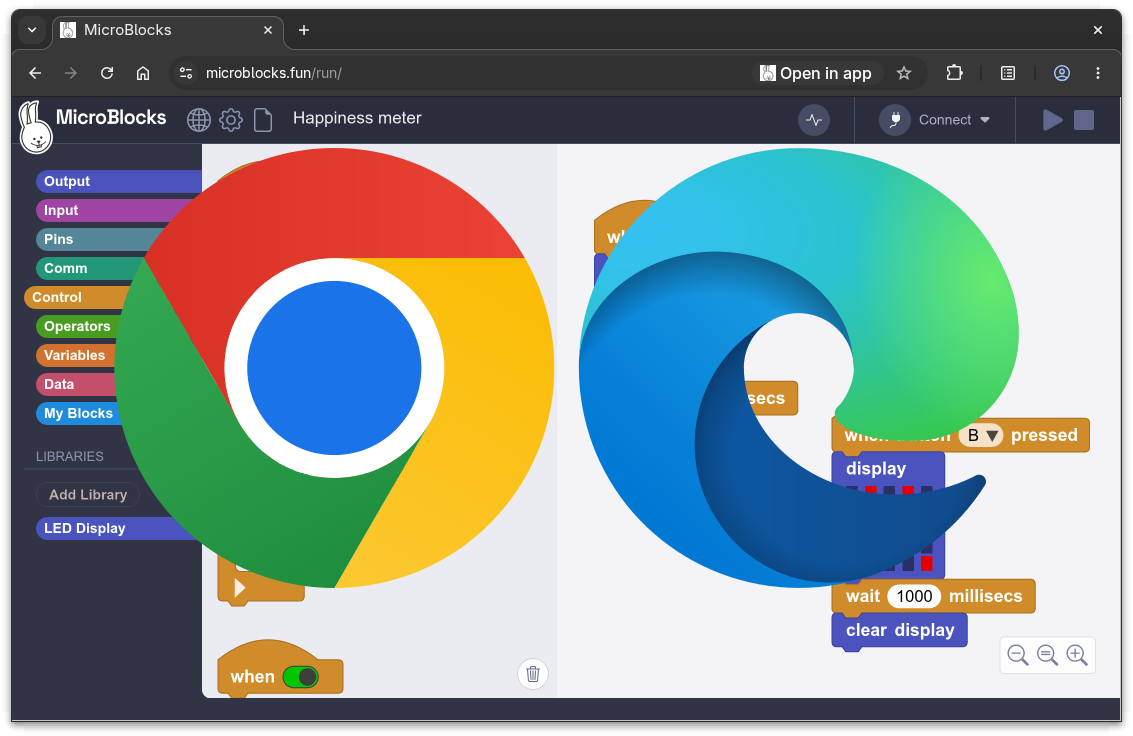
Task: Open the browser extensions puzzle icon
Action: [x=955, y=73]
